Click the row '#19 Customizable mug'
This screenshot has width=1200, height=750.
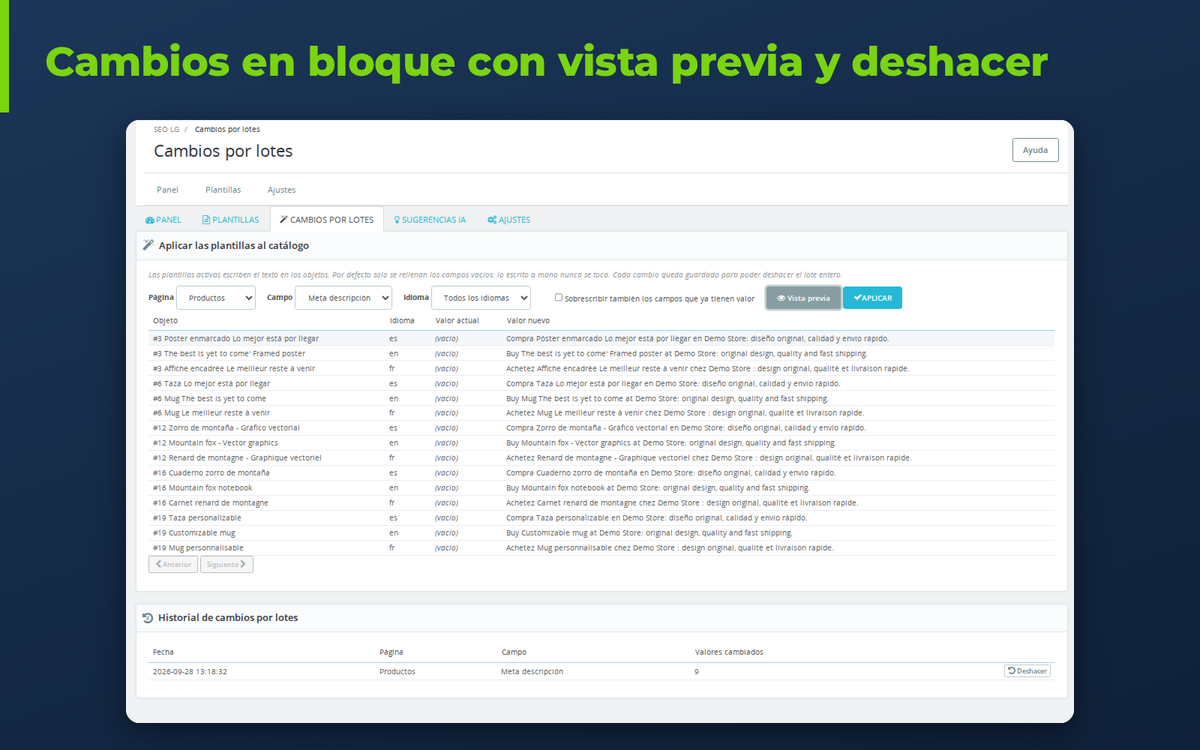(x=601, y=533)
